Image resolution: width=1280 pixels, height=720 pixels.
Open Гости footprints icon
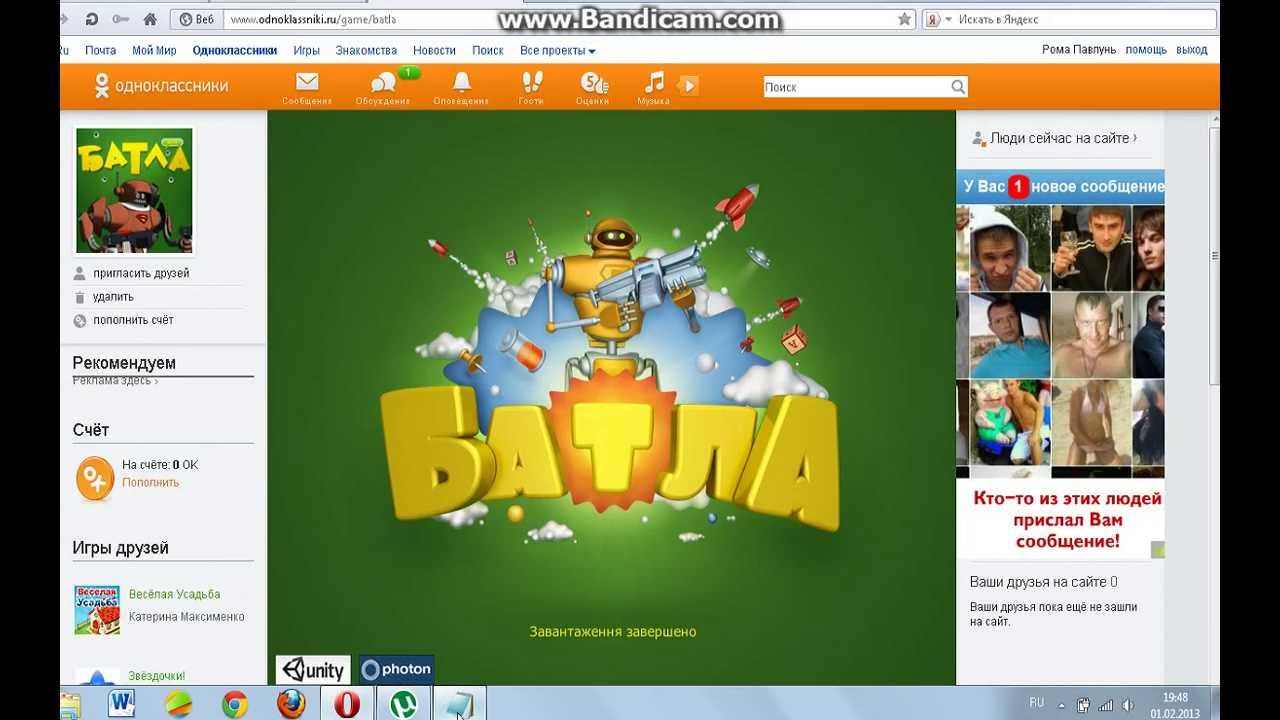coord(532,83)
